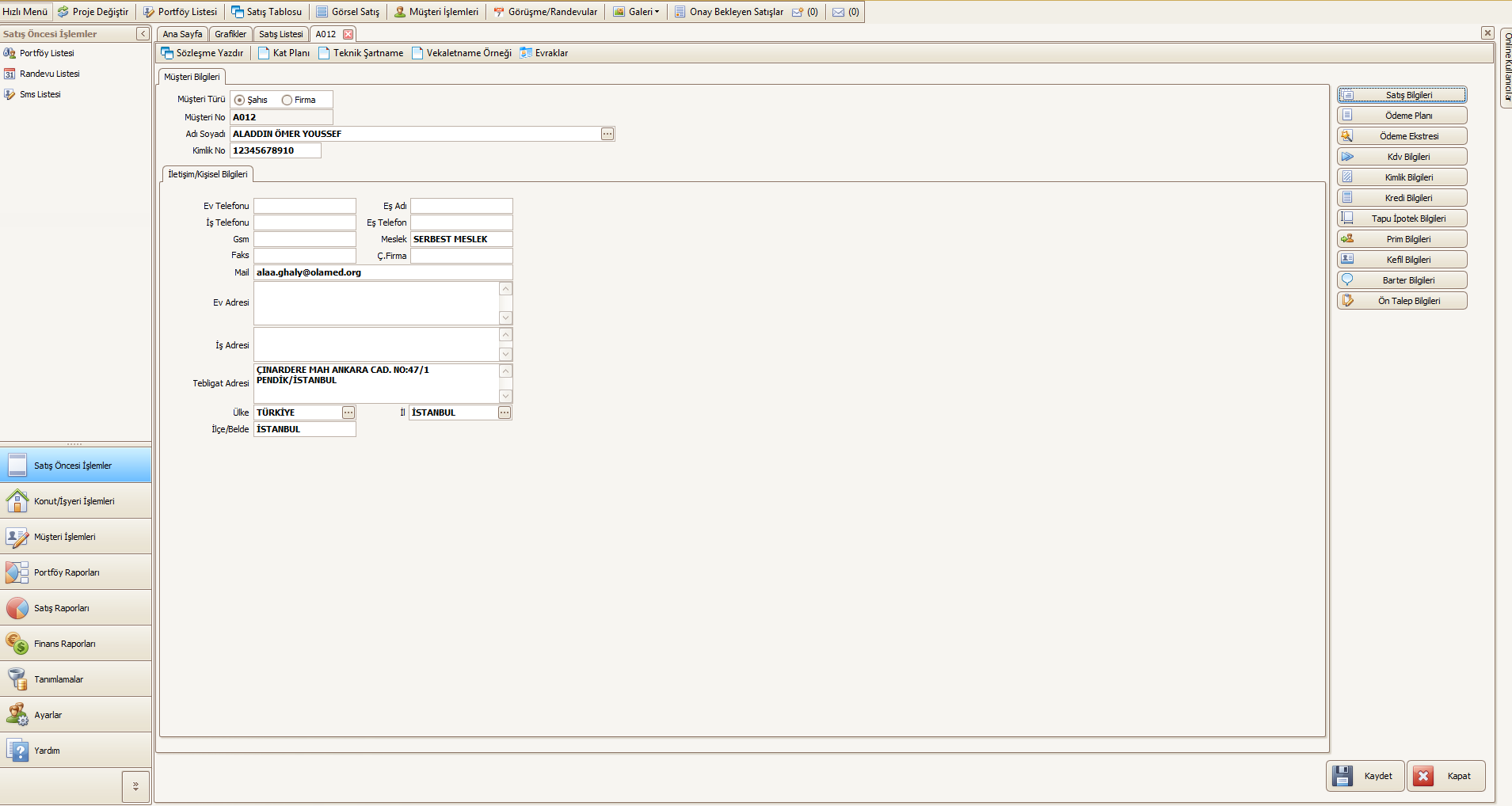This screenshot has width=1512, height=806.
Task: Click the Sms Listesi icon
Action: (10, 94)
